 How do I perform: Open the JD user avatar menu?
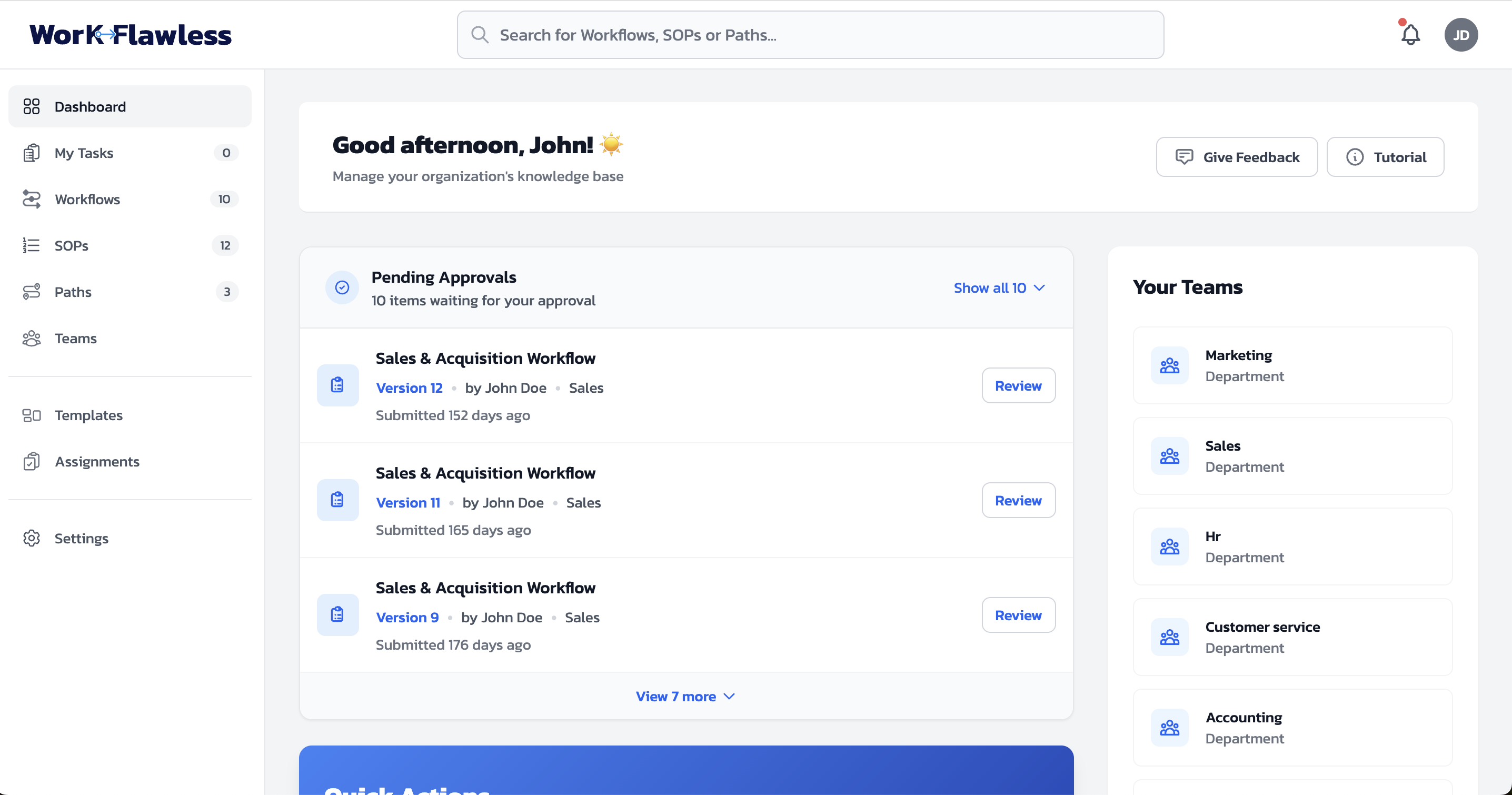(x=1460, y=35)
